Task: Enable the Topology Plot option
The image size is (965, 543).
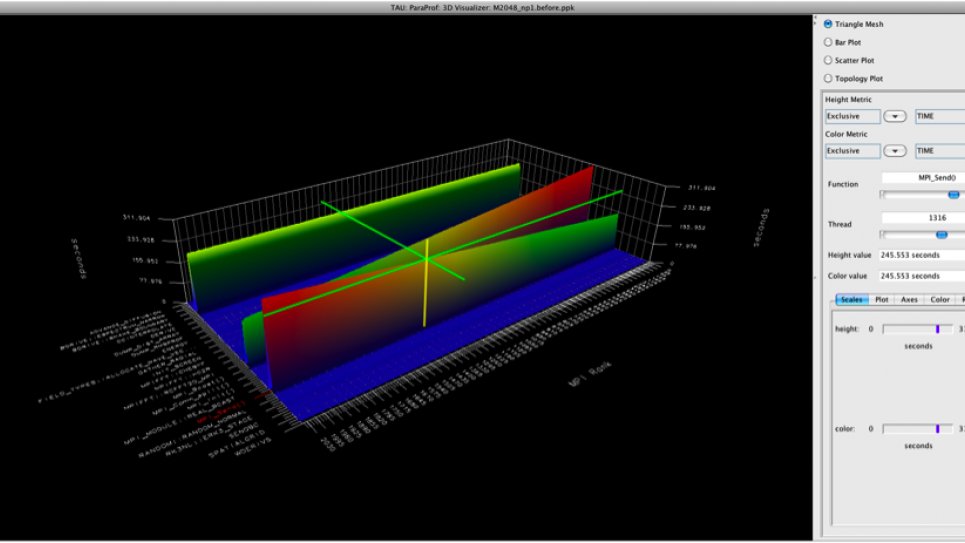Action: [828, 78]
